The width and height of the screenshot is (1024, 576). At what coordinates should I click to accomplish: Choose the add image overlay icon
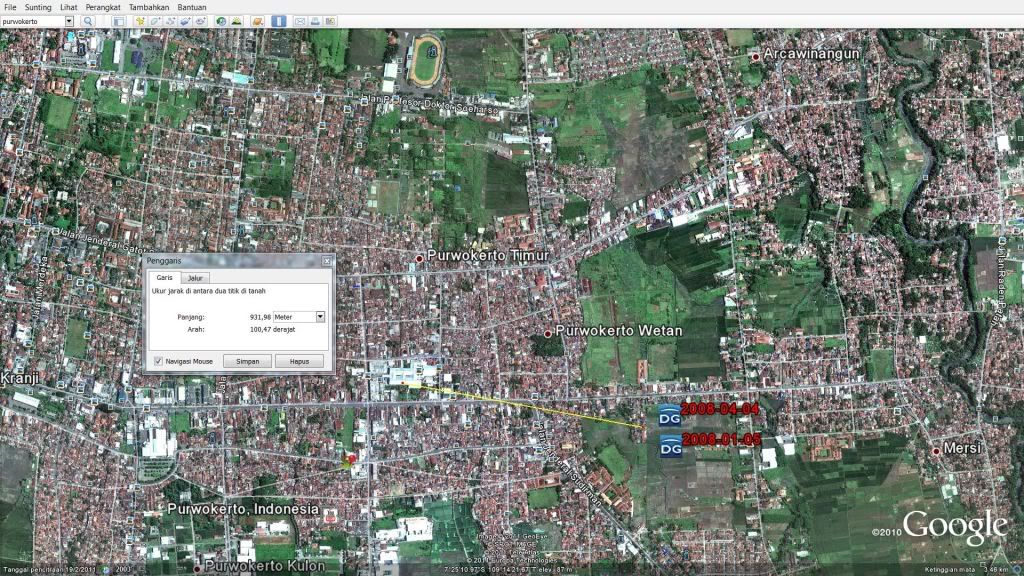[185, 22]
